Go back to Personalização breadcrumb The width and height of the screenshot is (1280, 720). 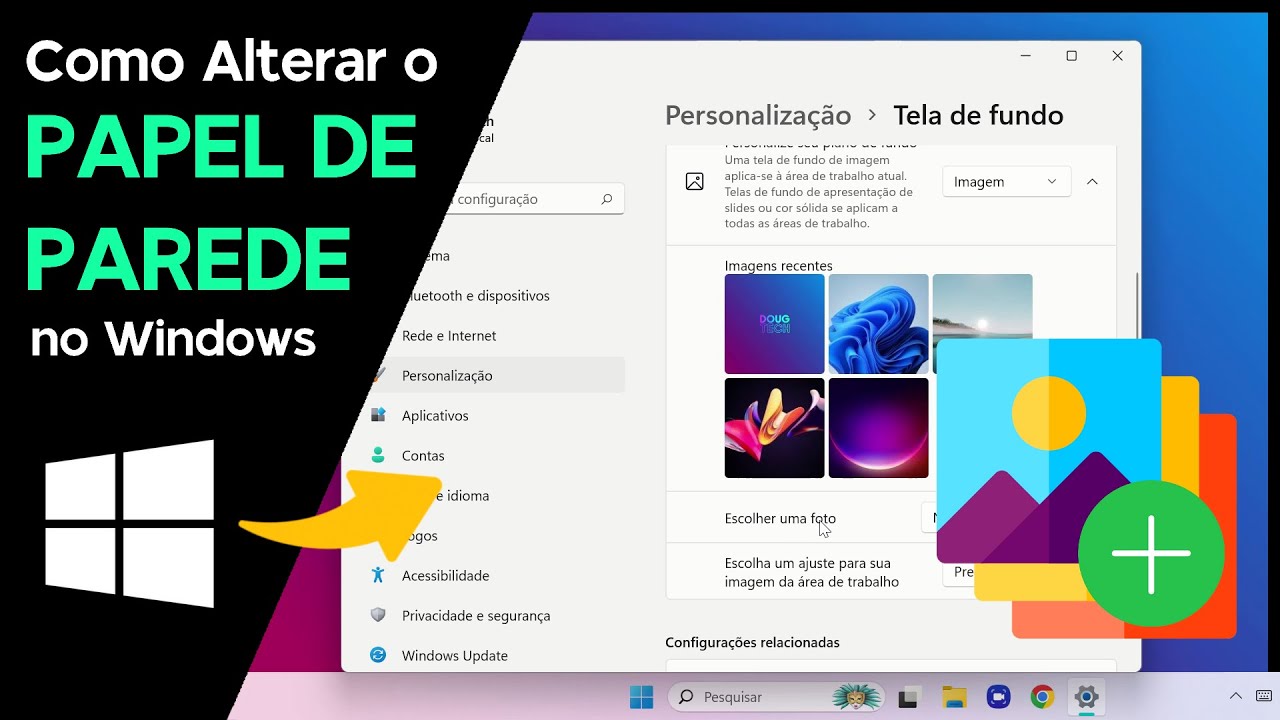click(x=758, y=116)
